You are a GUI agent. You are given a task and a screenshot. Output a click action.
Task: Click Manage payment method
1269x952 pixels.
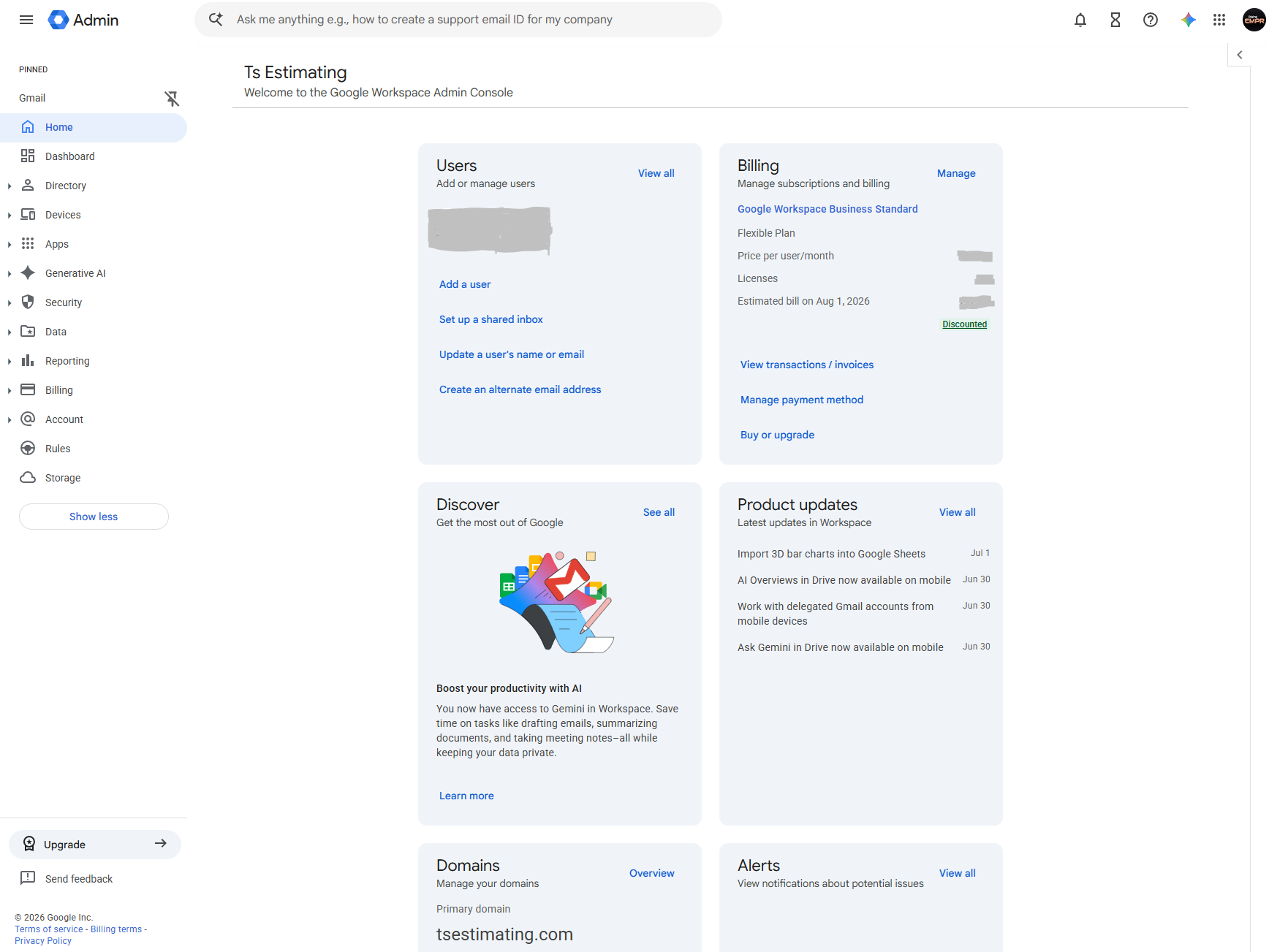point(802,400)
